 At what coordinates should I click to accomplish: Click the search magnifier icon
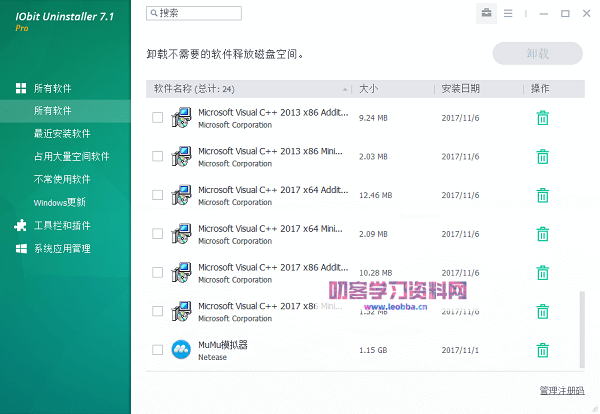click(x=153, y=13)
